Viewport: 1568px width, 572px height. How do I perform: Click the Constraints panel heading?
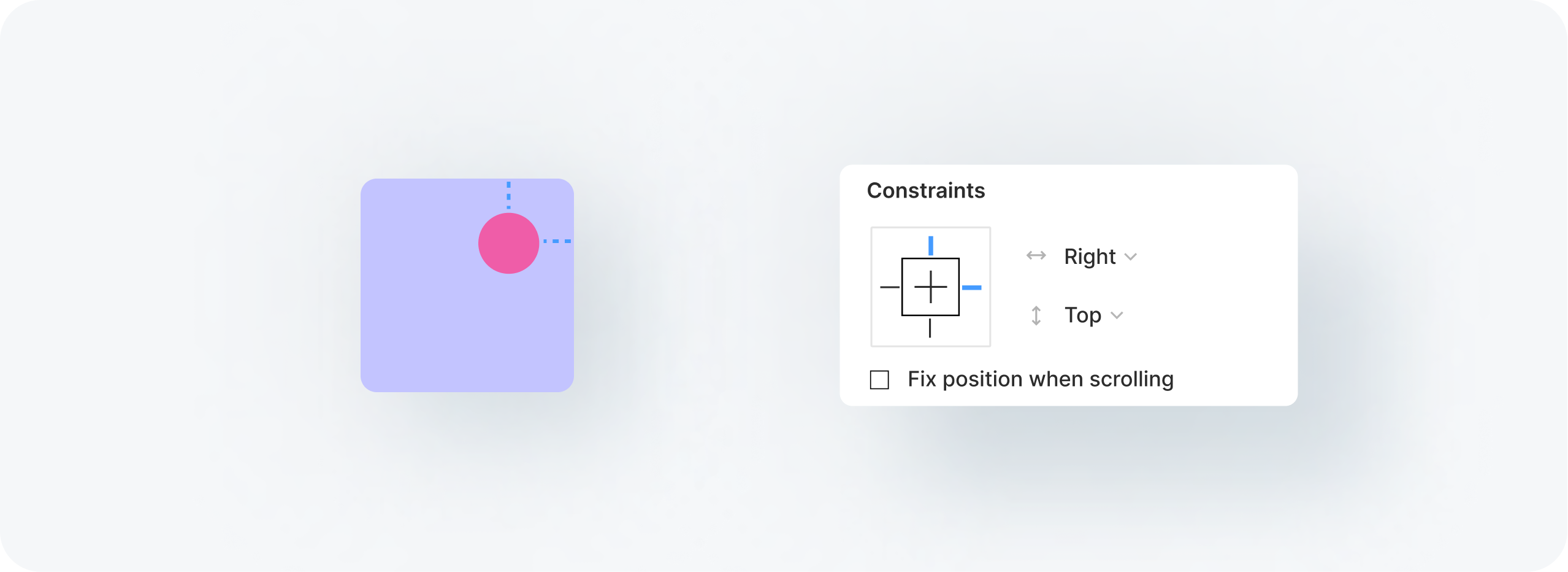pyautogui.click(x=925, y=191)
